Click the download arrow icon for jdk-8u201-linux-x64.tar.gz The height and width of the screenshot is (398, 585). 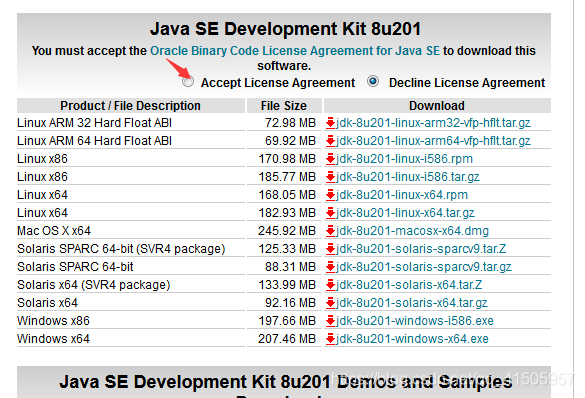point(330,213)
